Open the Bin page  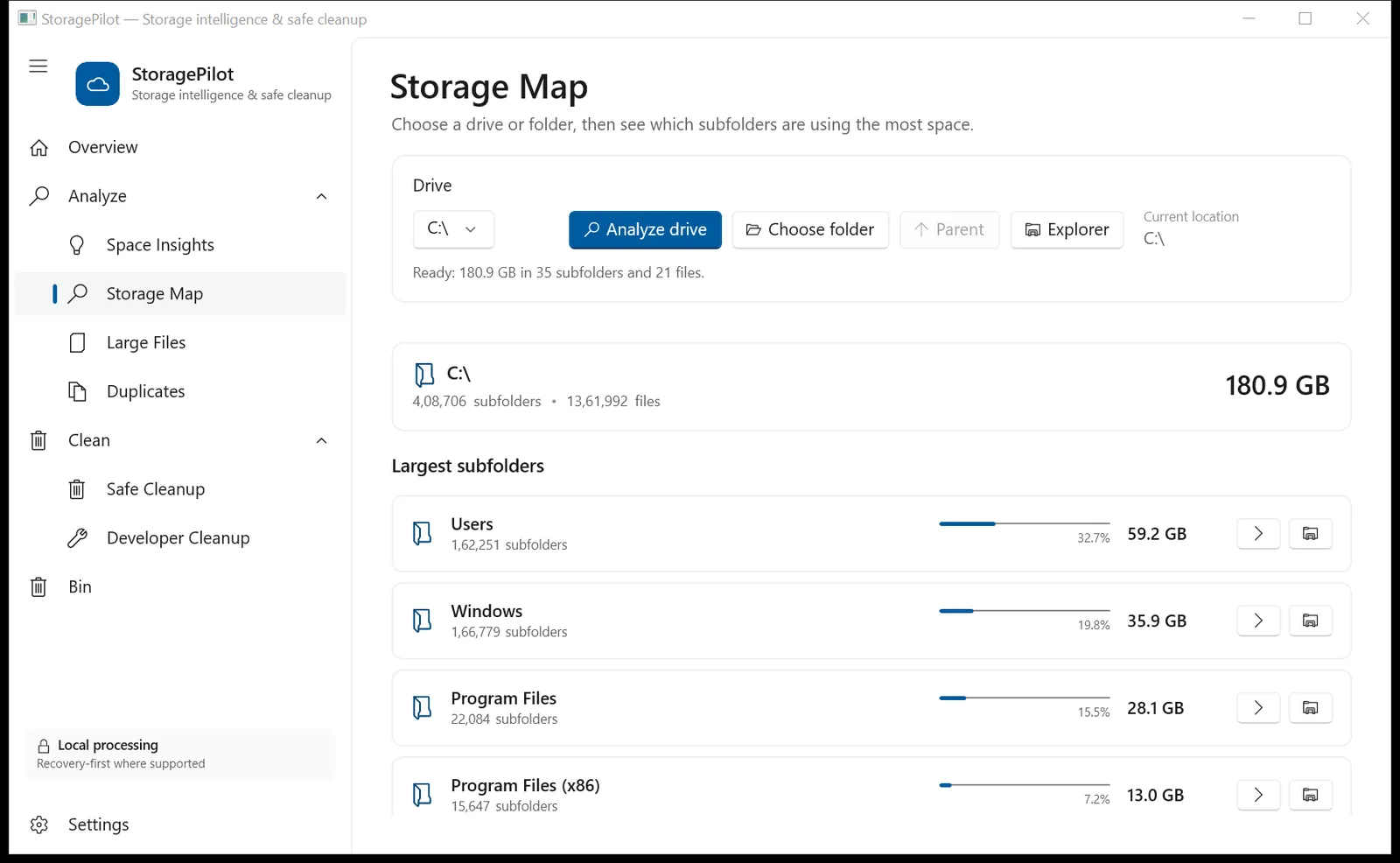pyautogui.click(x=180, y=587)
